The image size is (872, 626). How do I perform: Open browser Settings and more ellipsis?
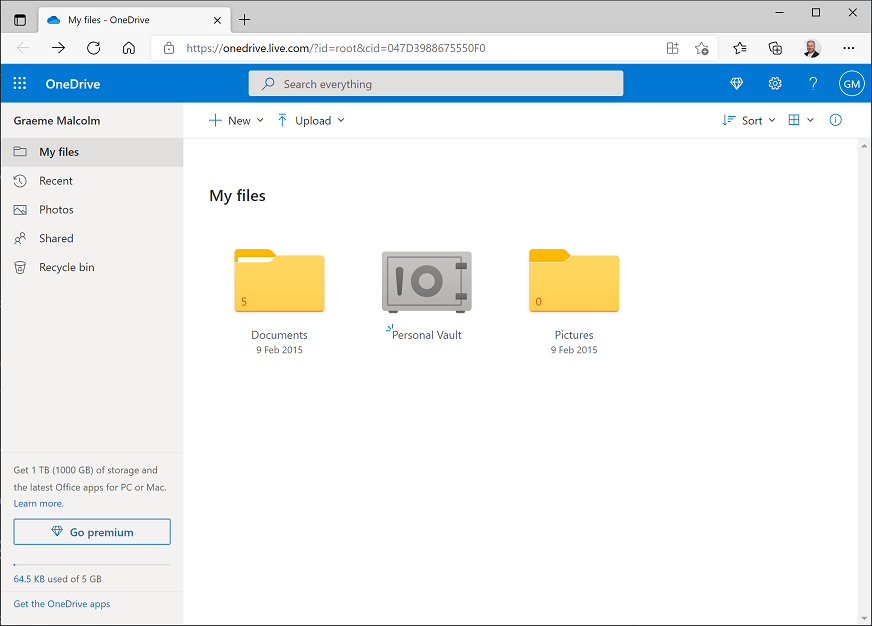tap(848, 48)
